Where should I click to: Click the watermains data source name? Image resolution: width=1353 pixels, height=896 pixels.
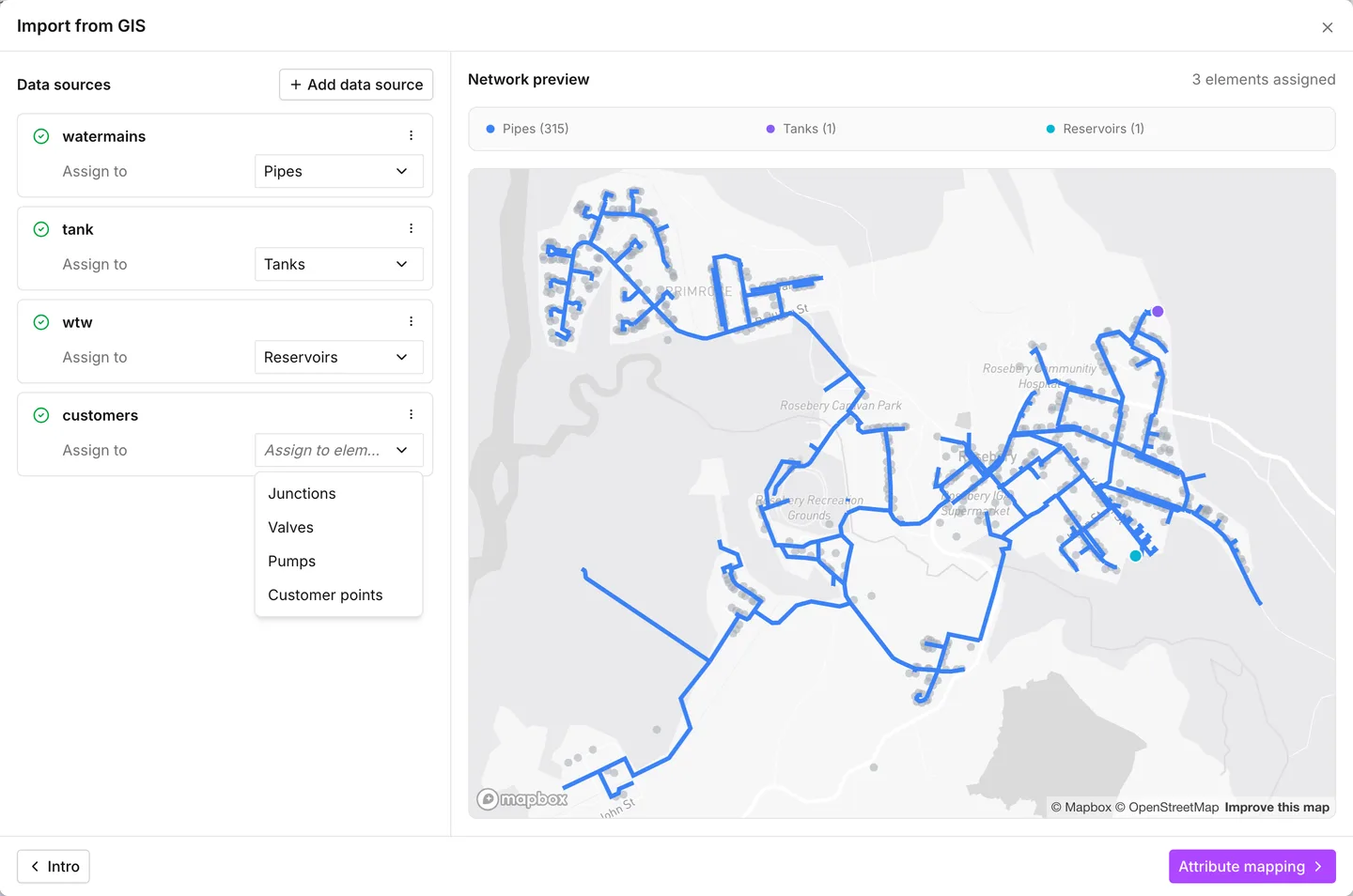tap(104, 136)
